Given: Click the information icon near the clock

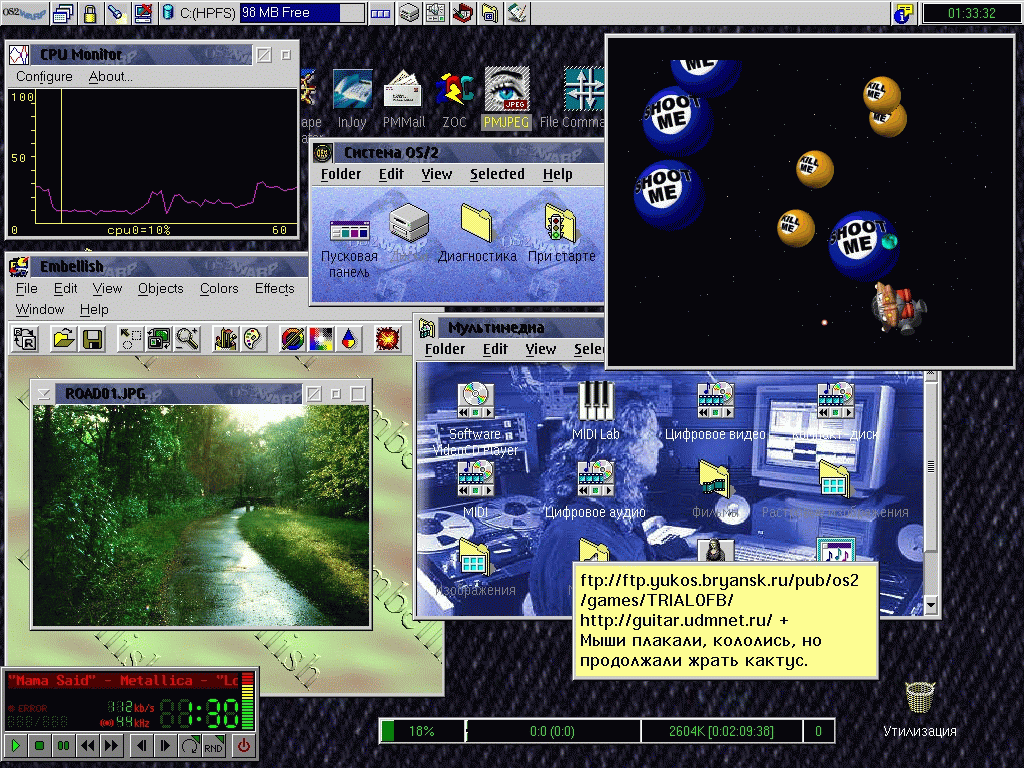Looking at the screenshot, I should [904, 13].
